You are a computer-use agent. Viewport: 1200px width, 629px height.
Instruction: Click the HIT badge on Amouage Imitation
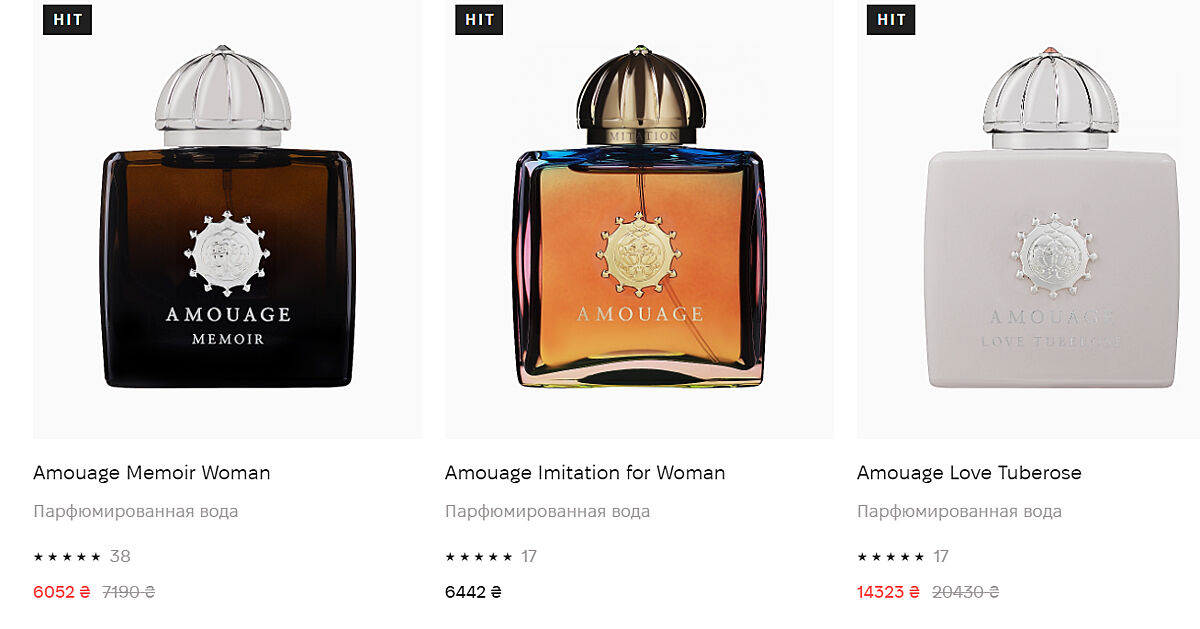point(479,19)
